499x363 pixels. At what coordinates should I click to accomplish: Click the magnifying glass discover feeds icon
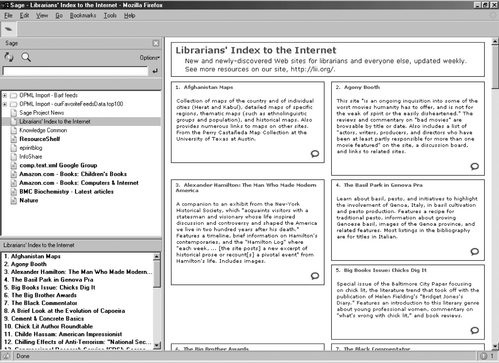[26, 57]
